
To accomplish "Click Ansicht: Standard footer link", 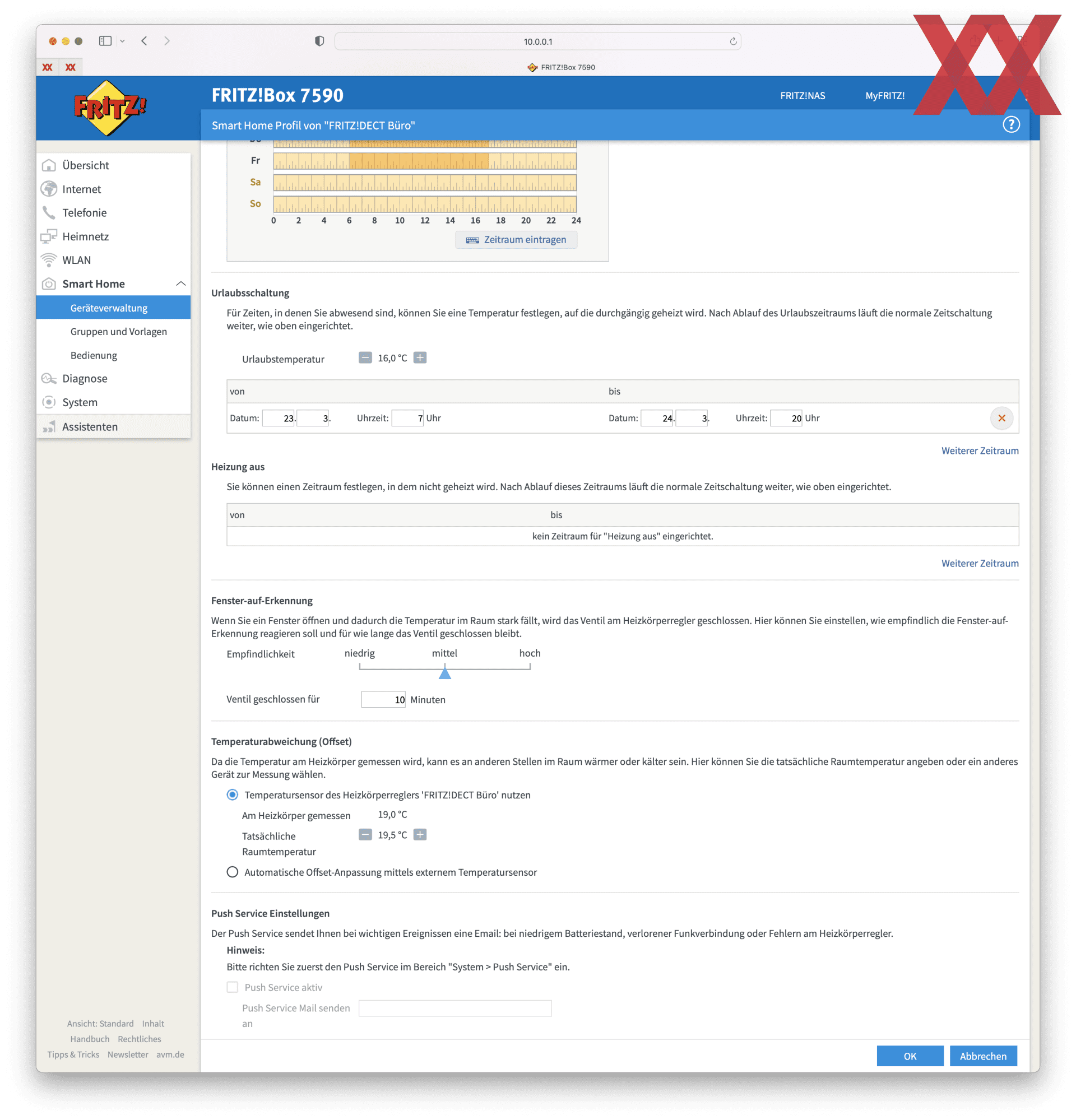I will (x=100, y=1024).
